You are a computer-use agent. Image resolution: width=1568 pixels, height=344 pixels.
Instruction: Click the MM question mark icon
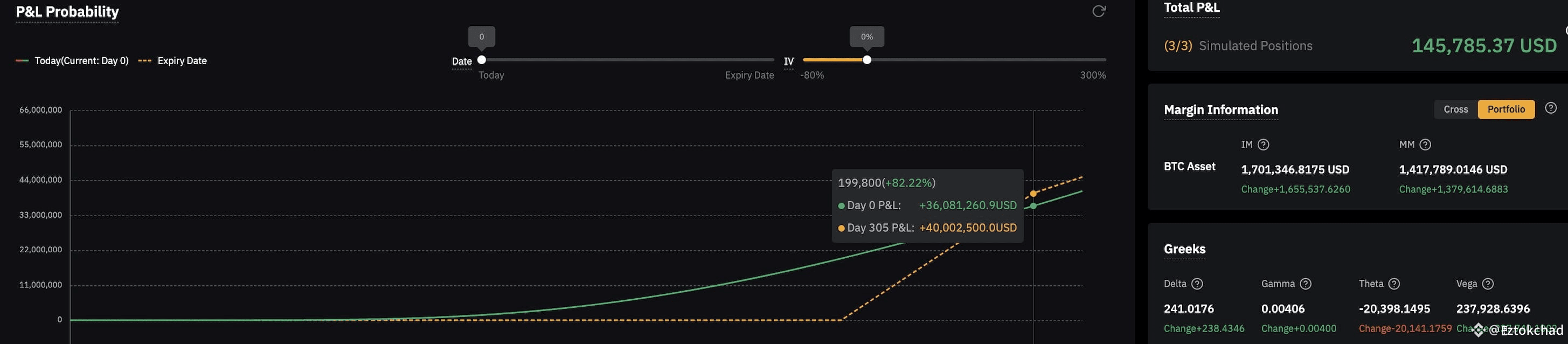pos(1424,145)
